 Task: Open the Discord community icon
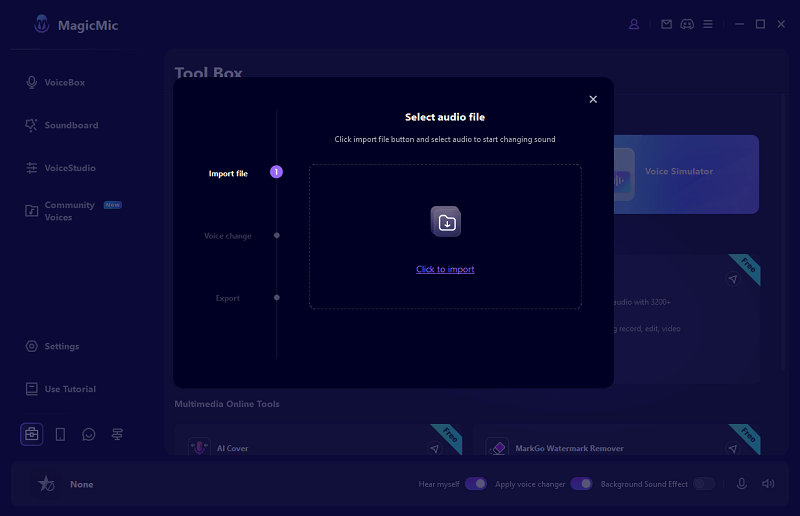click(687, 24)
